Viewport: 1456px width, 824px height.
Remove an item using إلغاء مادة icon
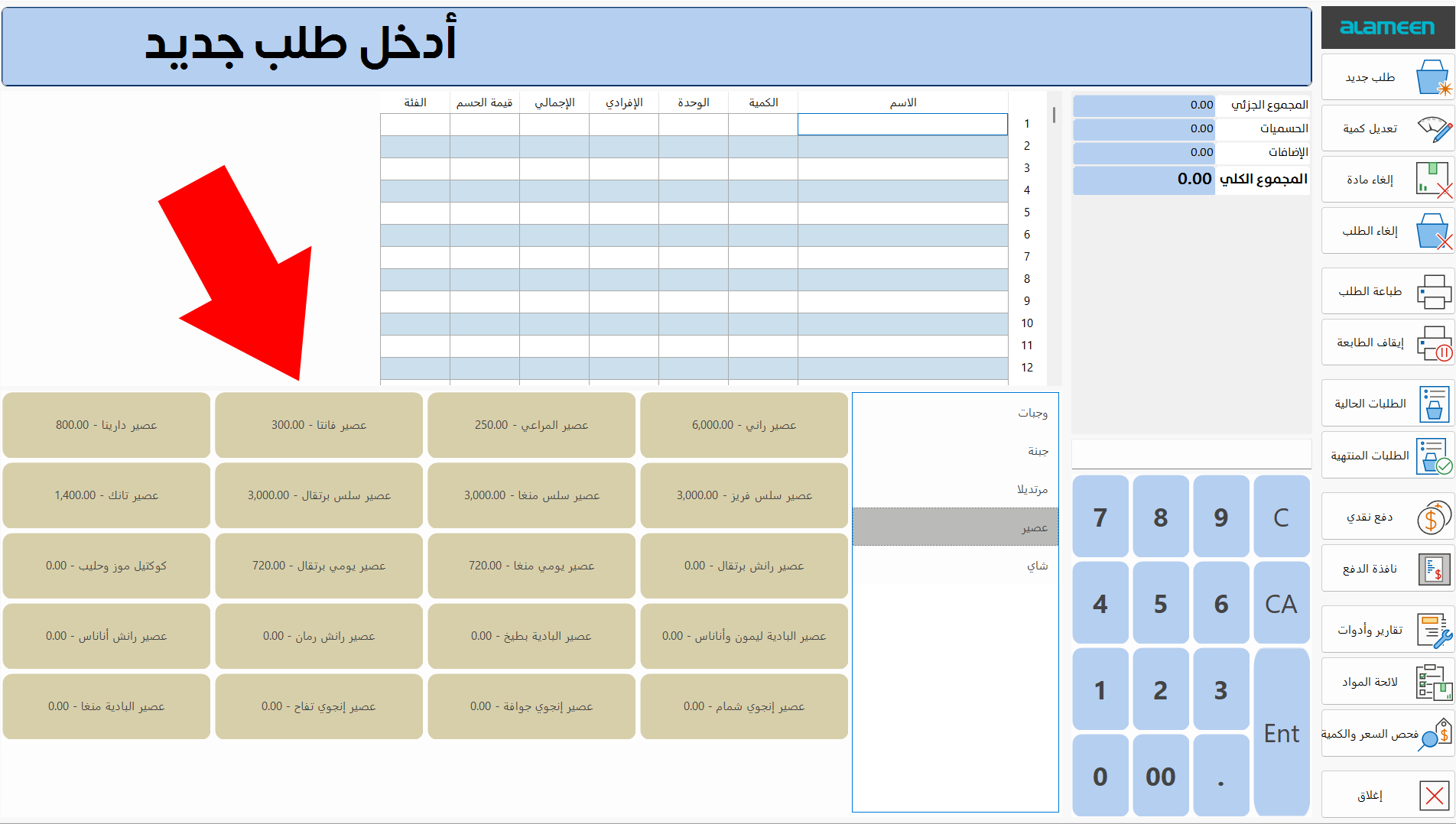click(x=1434, y=179)
